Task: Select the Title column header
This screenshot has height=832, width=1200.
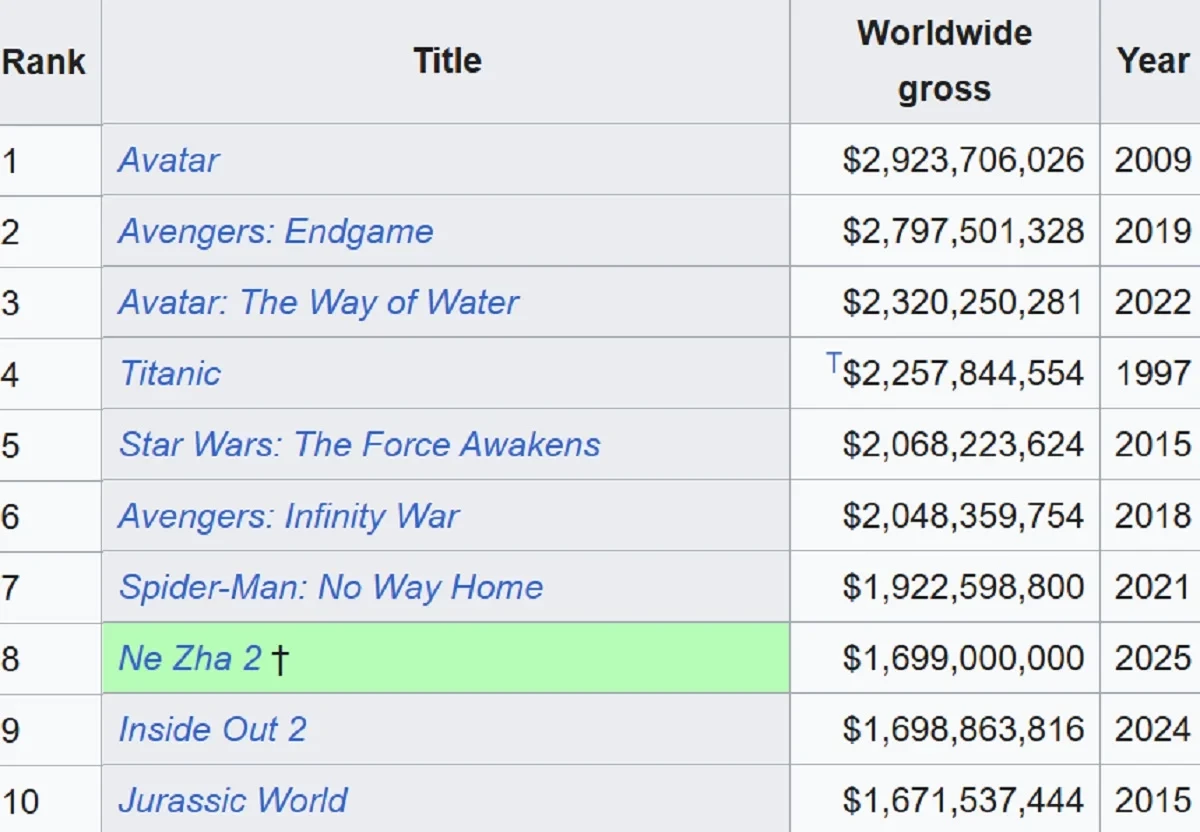Action: (447, 61)
